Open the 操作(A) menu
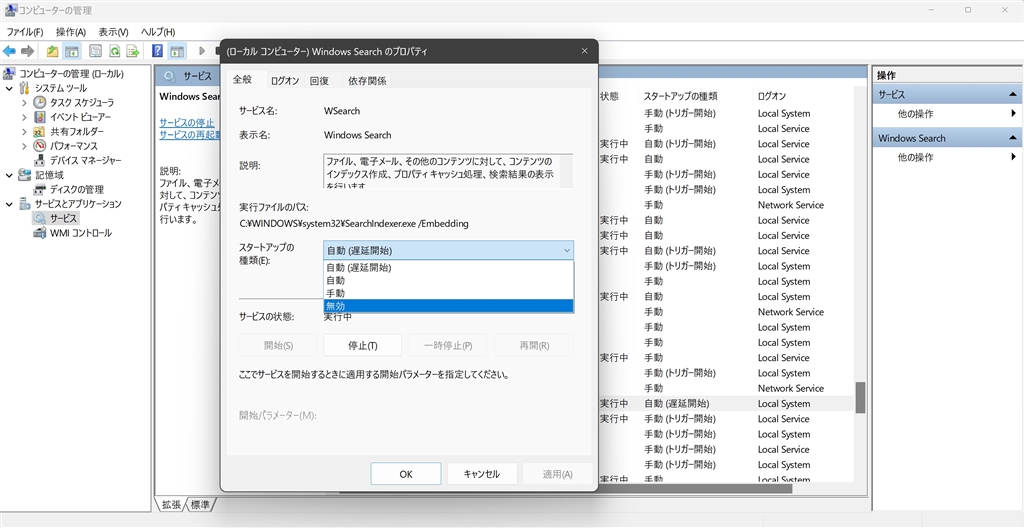The image size is (1024, 528). [x=71, y=31]
